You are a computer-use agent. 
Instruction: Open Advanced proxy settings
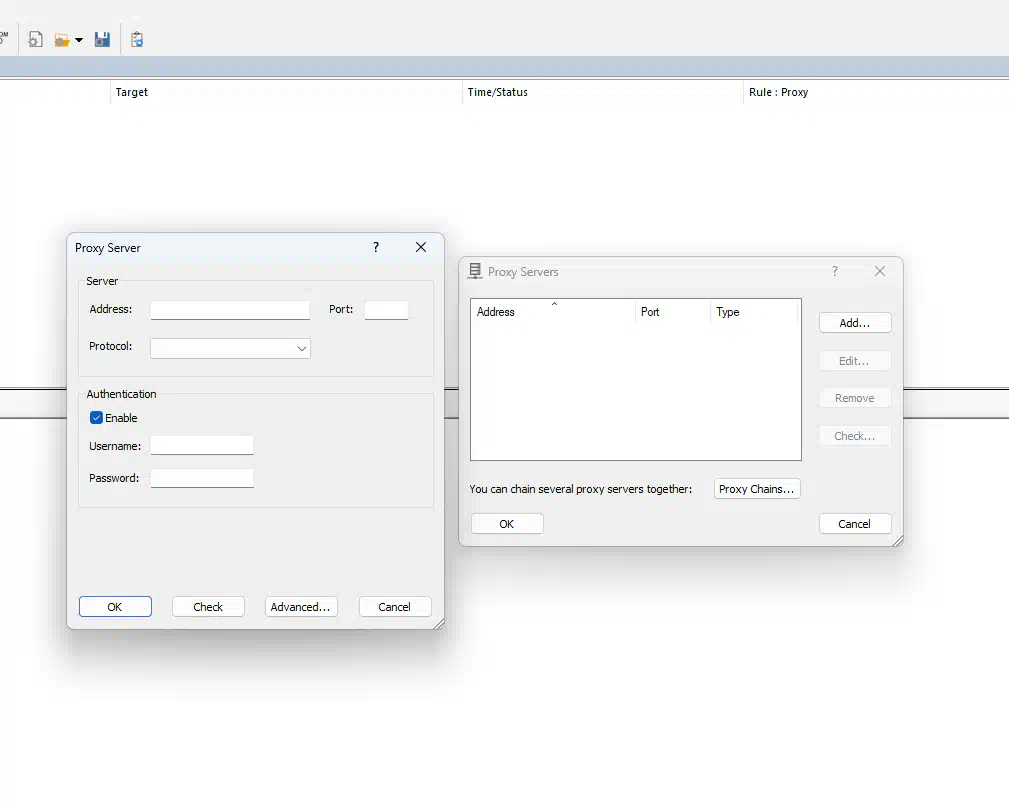(x=301, y=607)
